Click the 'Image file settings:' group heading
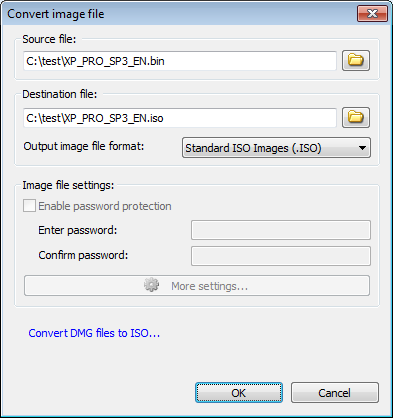Image resolution: width=393 pixels, height=418 pixels. tap(68, 185)
